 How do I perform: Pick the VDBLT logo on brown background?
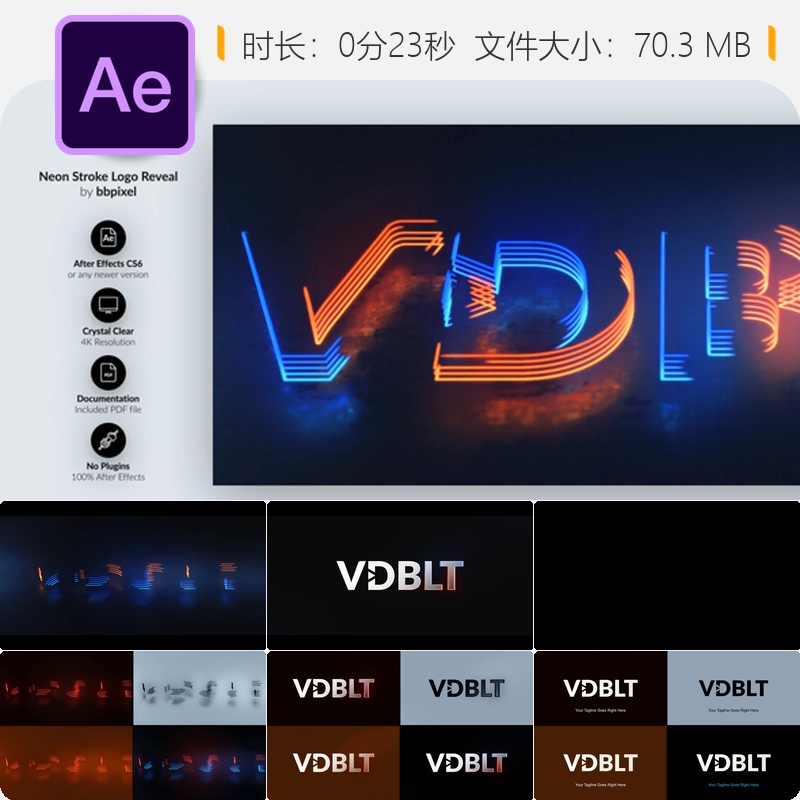334,762
